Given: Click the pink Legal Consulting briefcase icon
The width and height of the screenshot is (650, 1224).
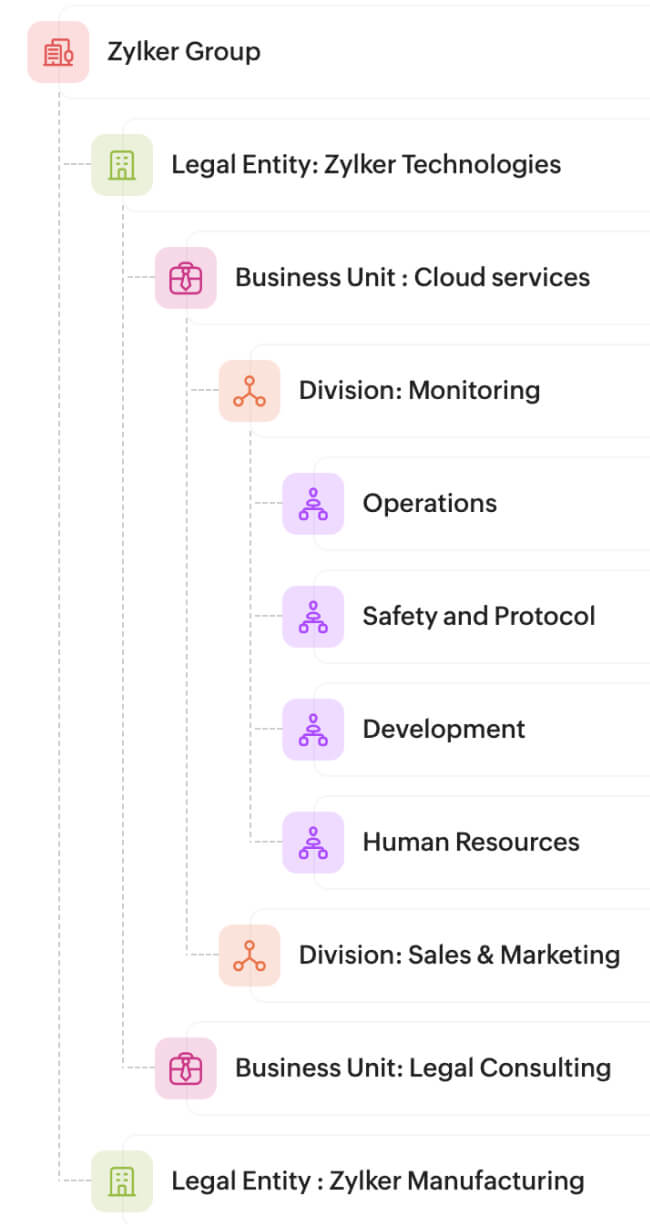Looking at the screenshot, I should [x=186, y=1069].
